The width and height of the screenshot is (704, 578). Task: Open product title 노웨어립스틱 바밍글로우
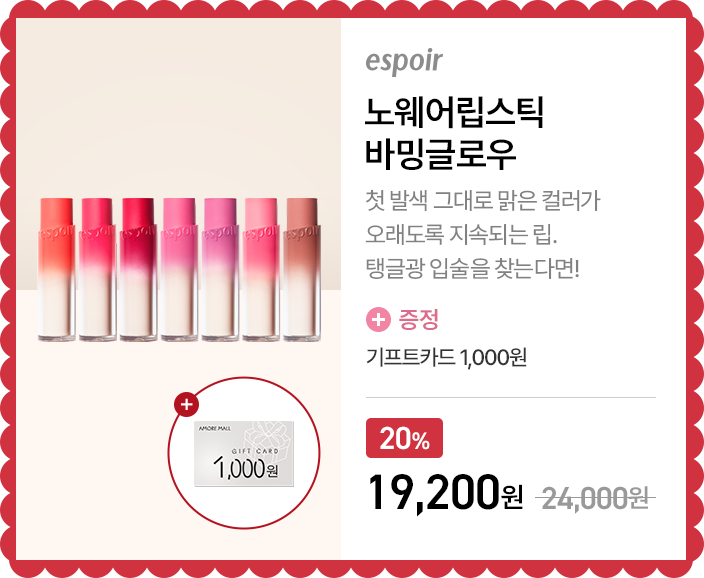[x=454, y=133]
